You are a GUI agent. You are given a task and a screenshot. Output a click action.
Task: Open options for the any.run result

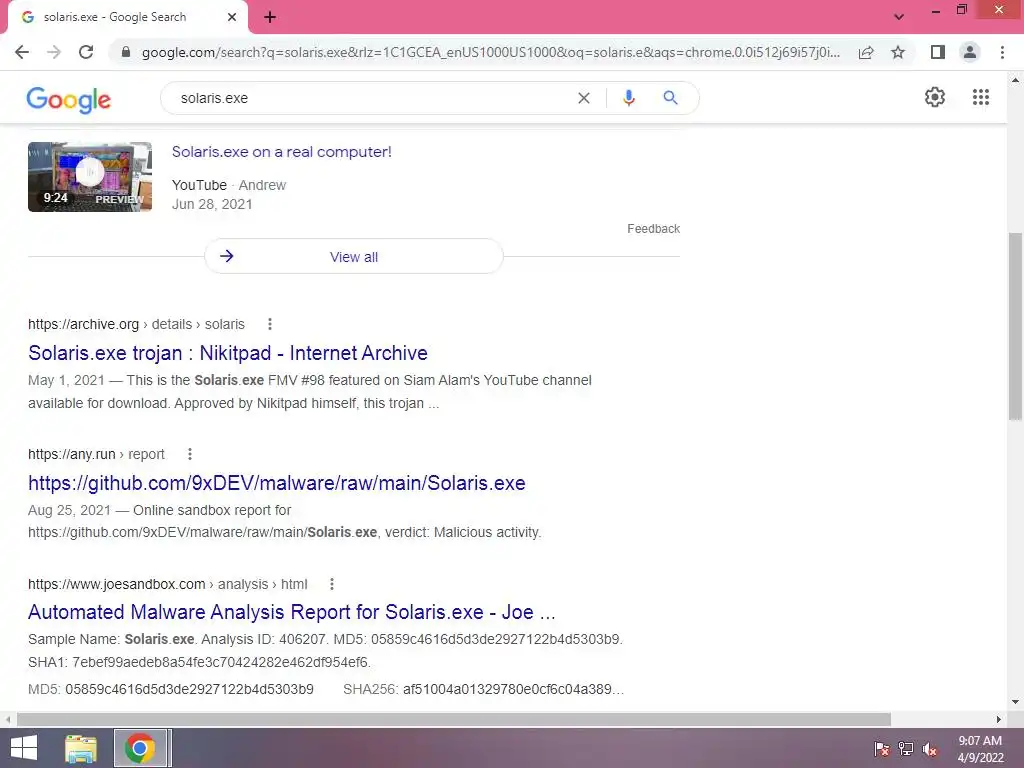[189, 454]
